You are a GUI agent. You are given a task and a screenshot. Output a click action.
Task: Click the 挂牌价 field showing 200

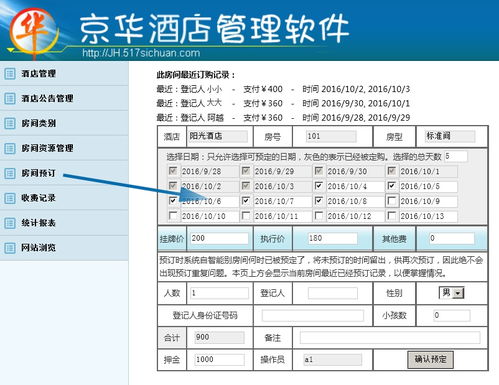[219, 238]
